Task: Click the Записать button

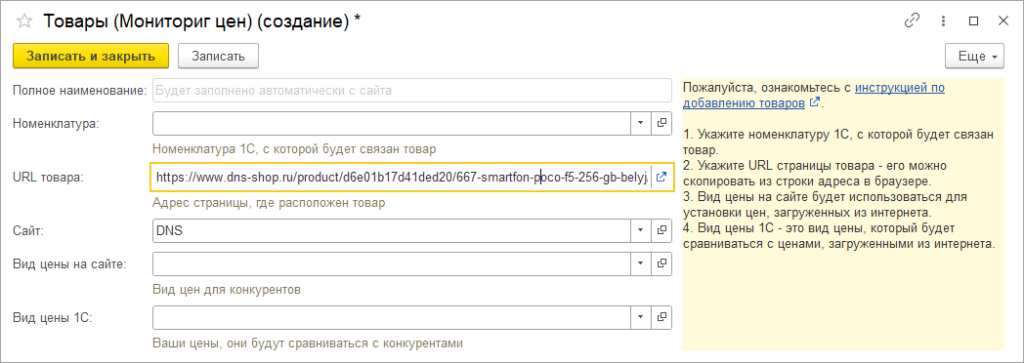Action: click(218, 55)
